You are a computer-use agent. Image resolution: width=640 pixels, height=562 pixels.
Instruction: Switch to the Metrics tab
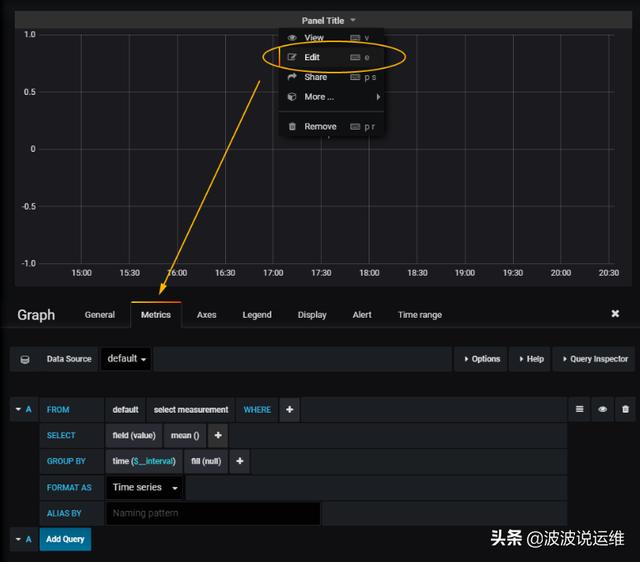pyautogui.click(x=156, y=315)
